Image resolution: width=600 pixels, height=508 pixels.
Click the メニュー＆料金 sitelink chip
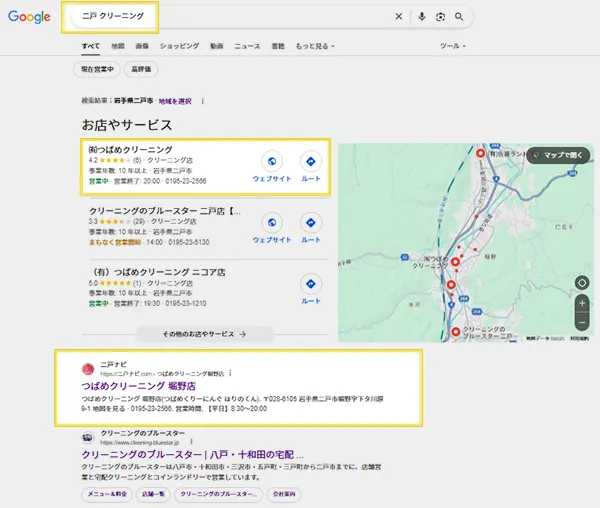coord(107,494)
